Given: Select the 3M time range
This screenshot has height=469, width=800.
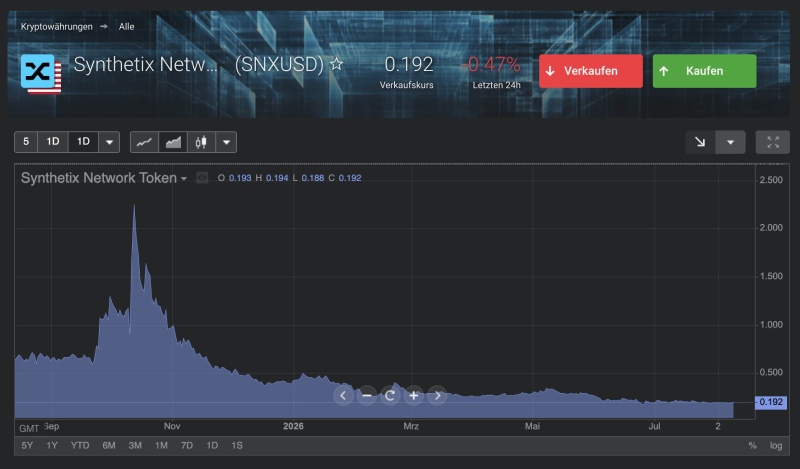Looking at the screenshot, I should tap(135, 446).
